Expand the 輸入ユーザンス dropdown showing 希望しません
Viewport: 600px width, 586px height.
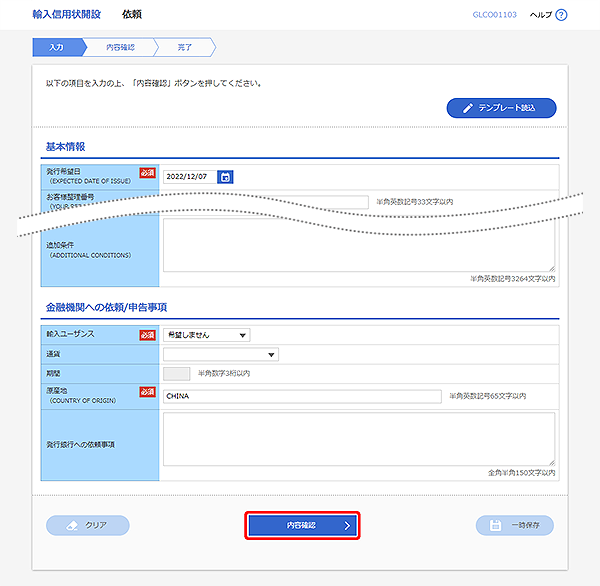click(206, 335)
